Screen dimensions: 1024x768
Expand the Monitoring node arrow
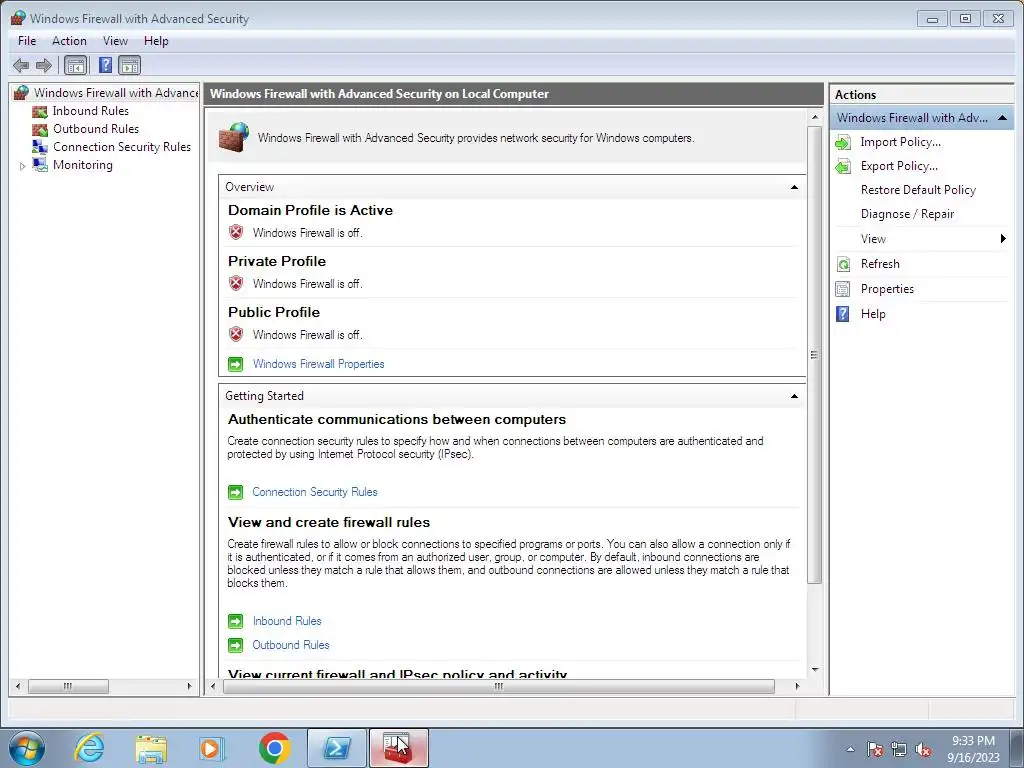(x=22, y=167)
